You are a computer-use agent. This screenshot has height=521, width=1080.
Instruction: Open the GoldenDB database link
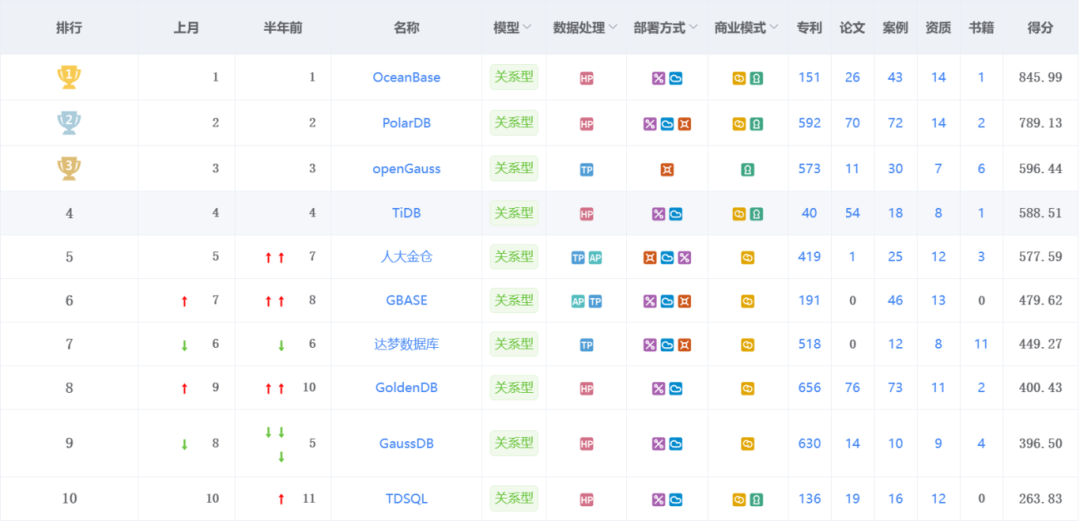[x=406, y=387]
